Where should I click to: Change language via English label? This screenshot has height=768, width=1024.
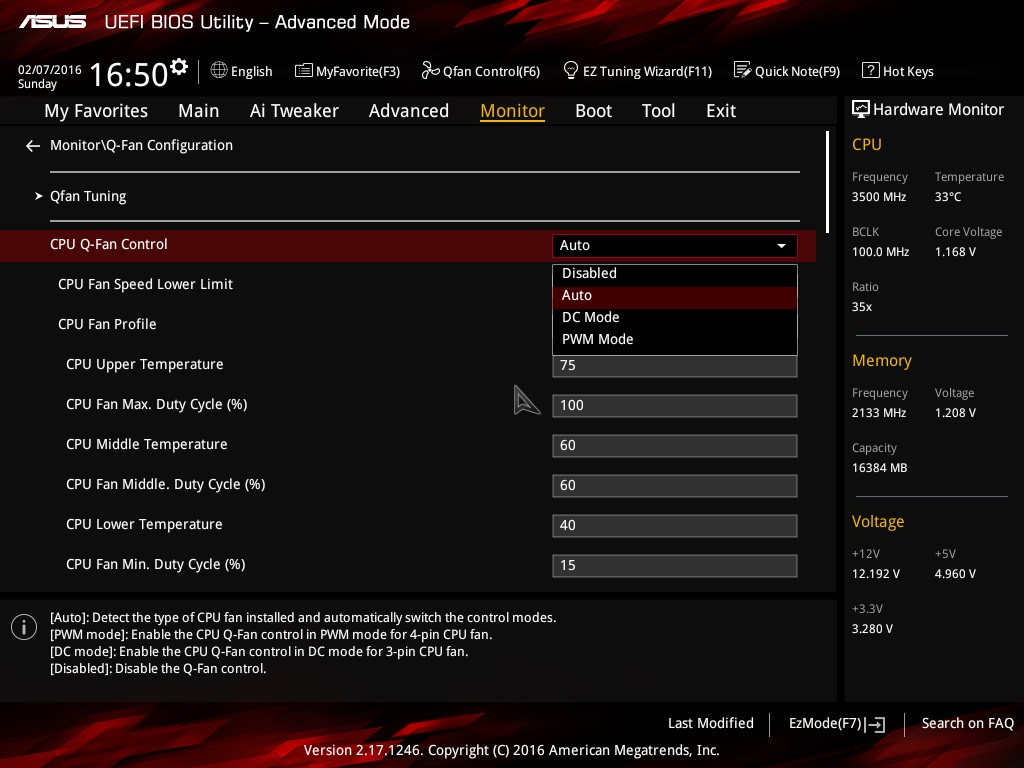tap(251, 71)
